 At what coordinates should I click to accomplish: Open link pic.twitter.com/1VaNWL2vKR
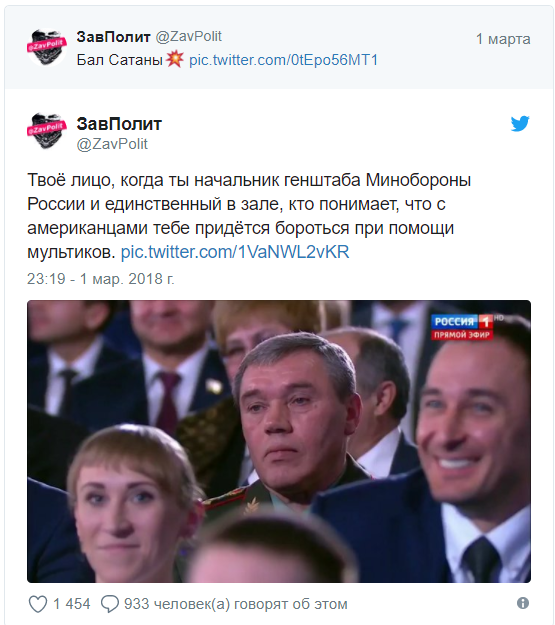point(235,252)
